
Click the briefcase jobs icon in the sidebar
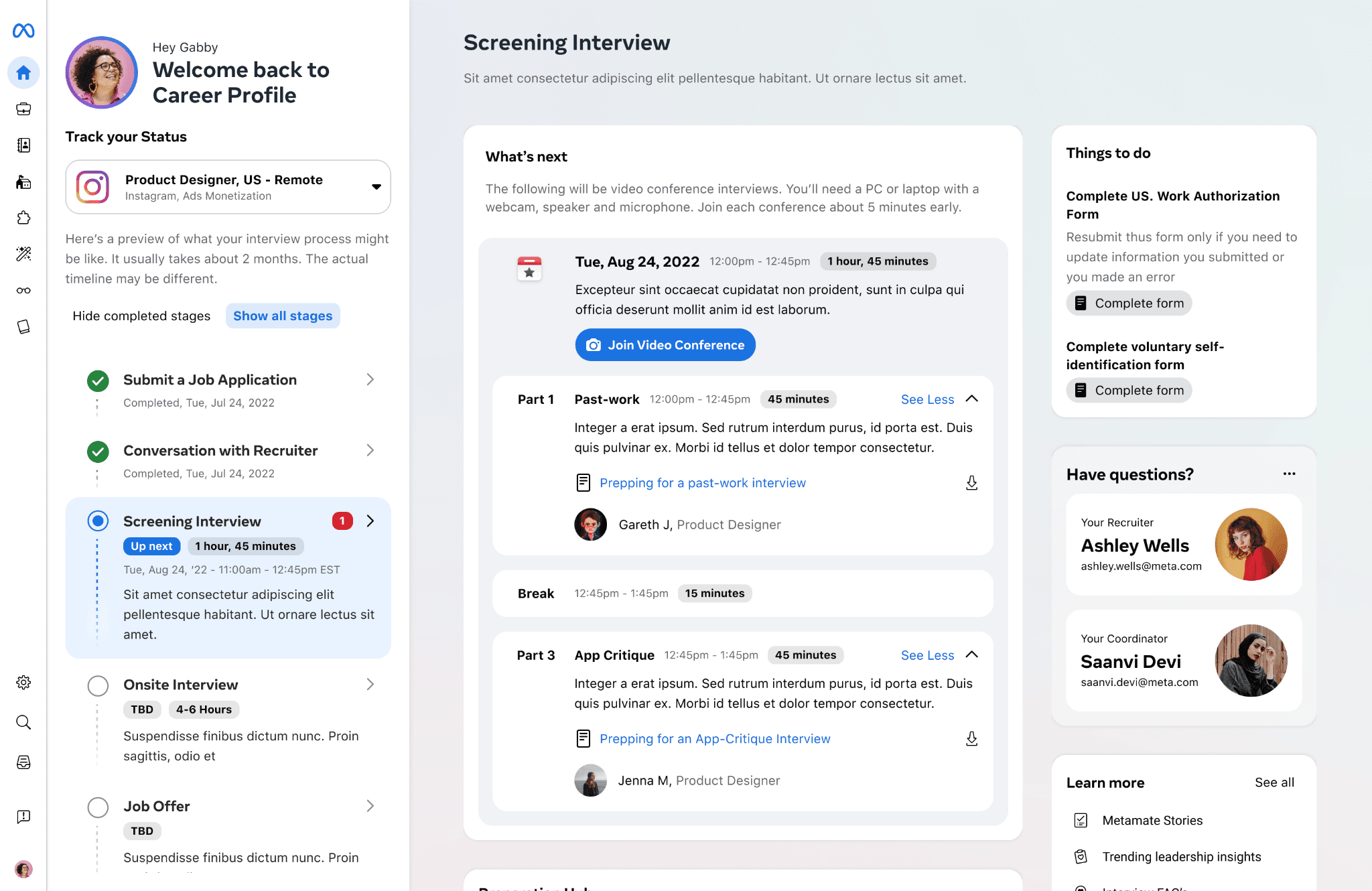click(23, 109)
